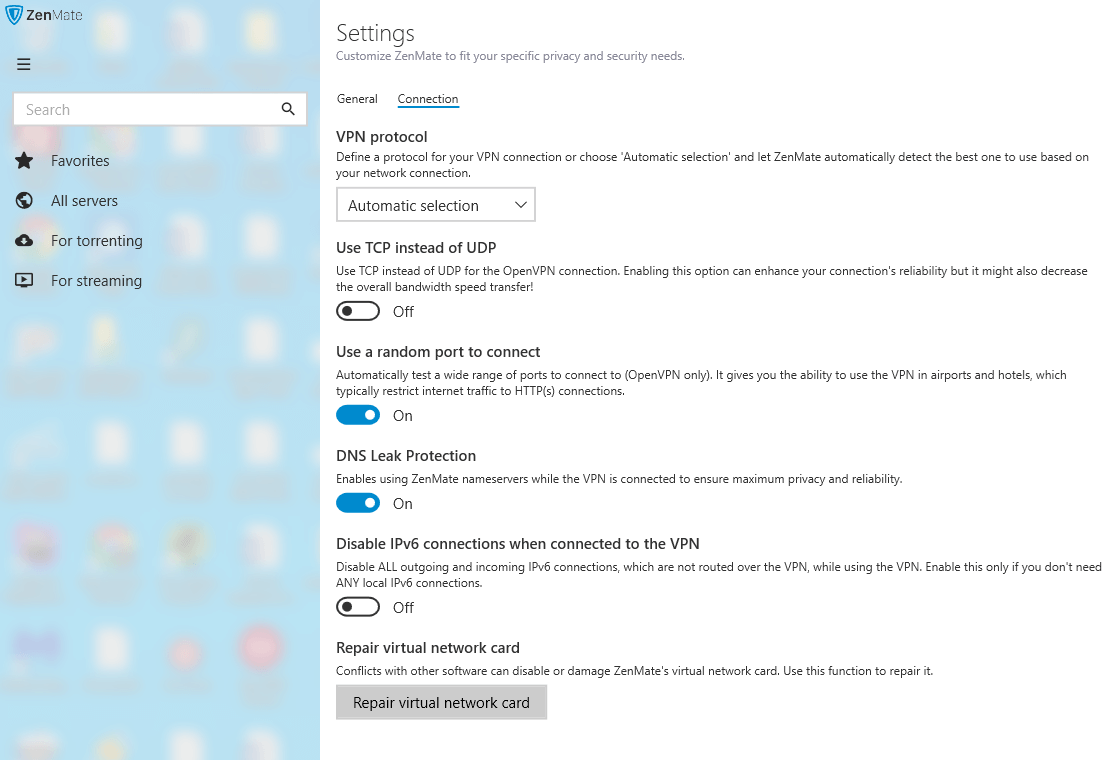Screen dimensions: 1117x760
Task: Open Favorites server list
Action: (80, 161)
